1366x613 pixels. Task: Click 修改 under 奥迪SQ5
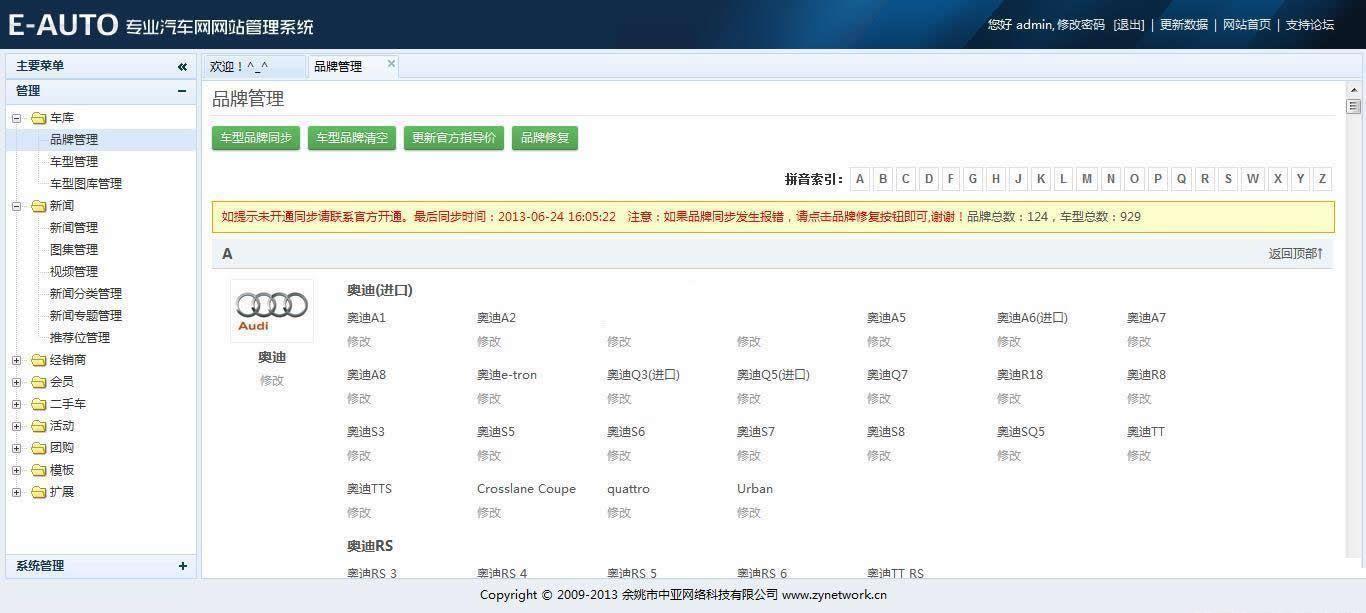[x=1009, y=456]
